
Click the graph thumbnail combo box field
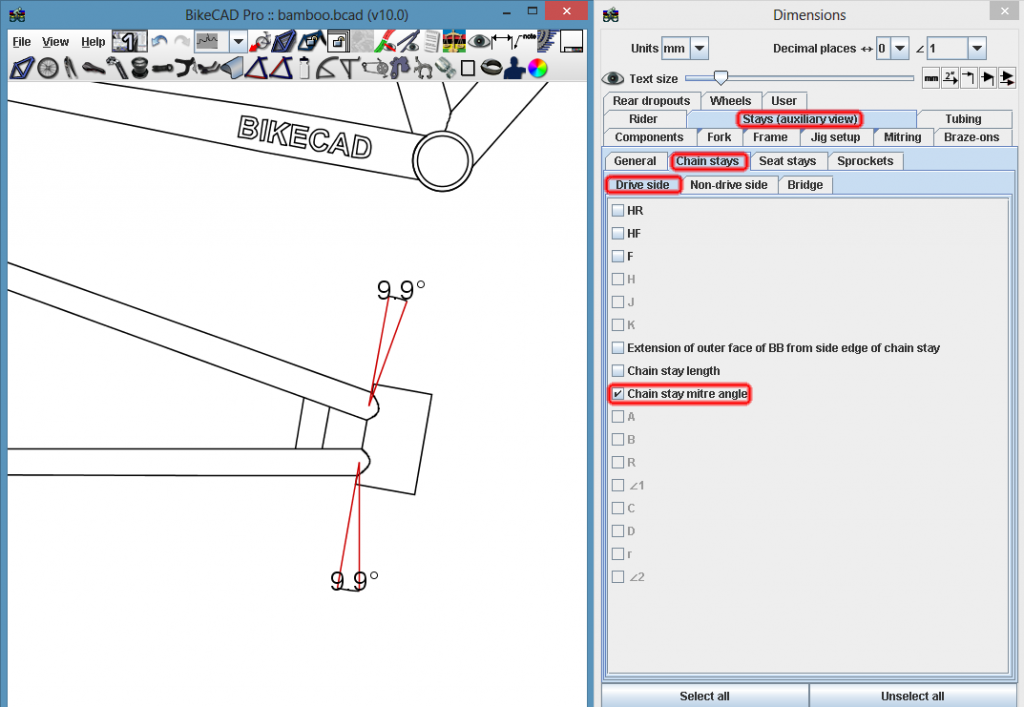(212, 42)
